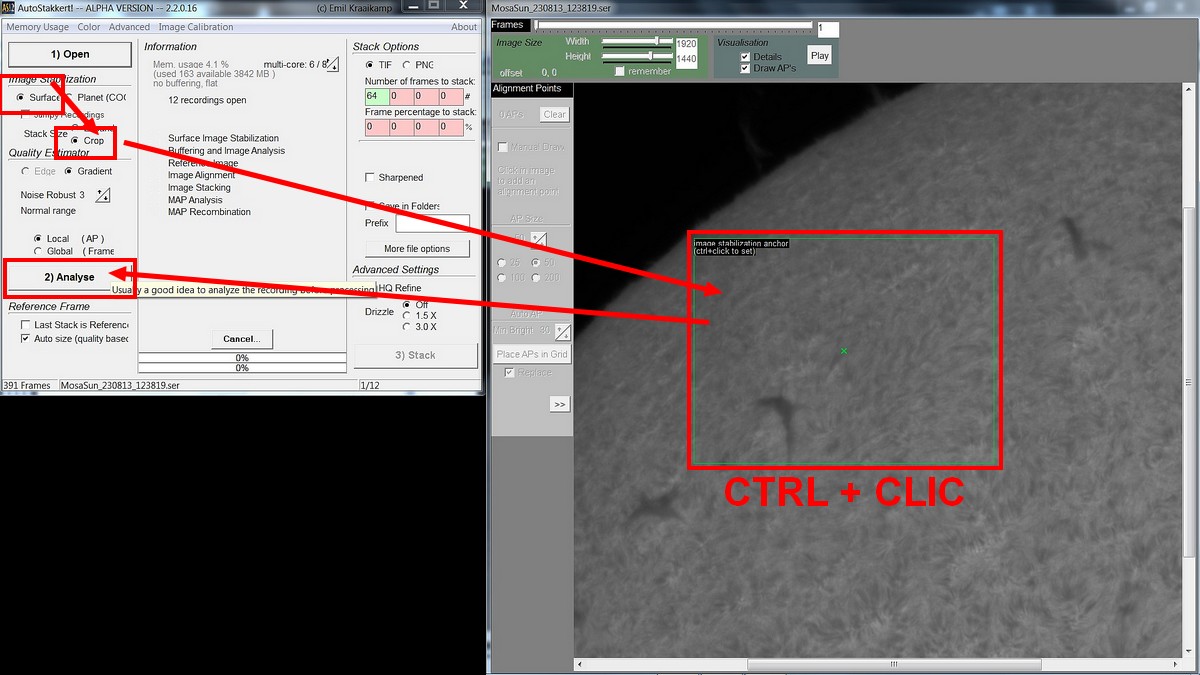Toggle Last Stack is Reference checkbox
1200x675 pixels.
(26, 325)
